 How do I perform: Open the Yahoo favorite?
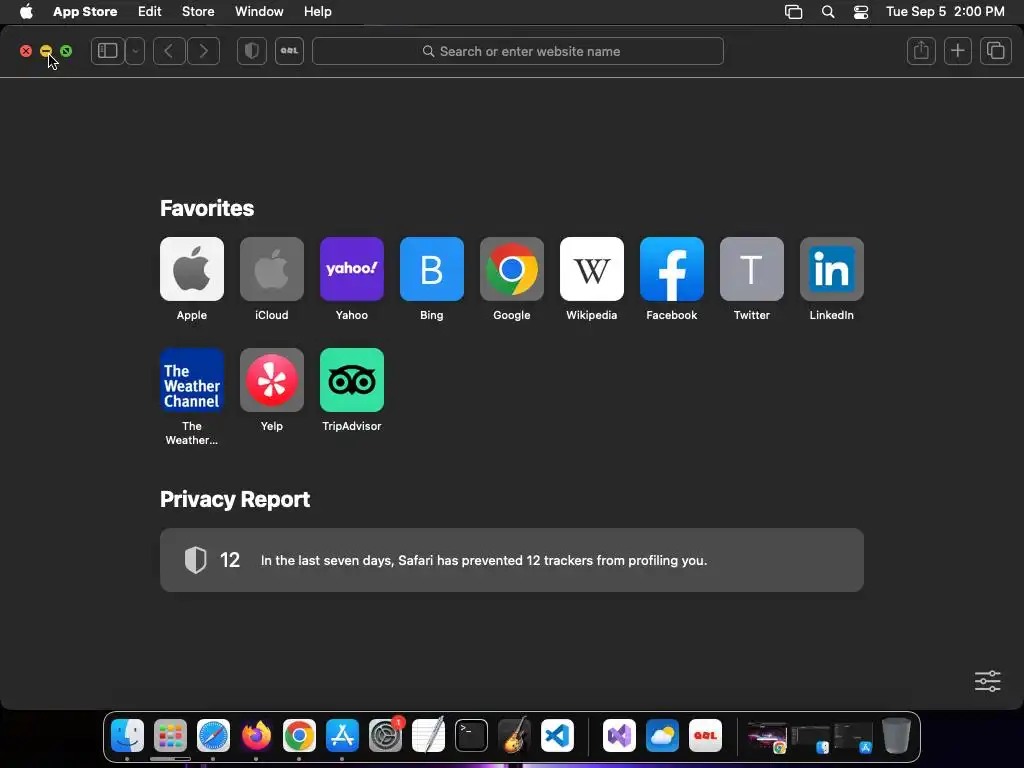click(x=352, y=269)
